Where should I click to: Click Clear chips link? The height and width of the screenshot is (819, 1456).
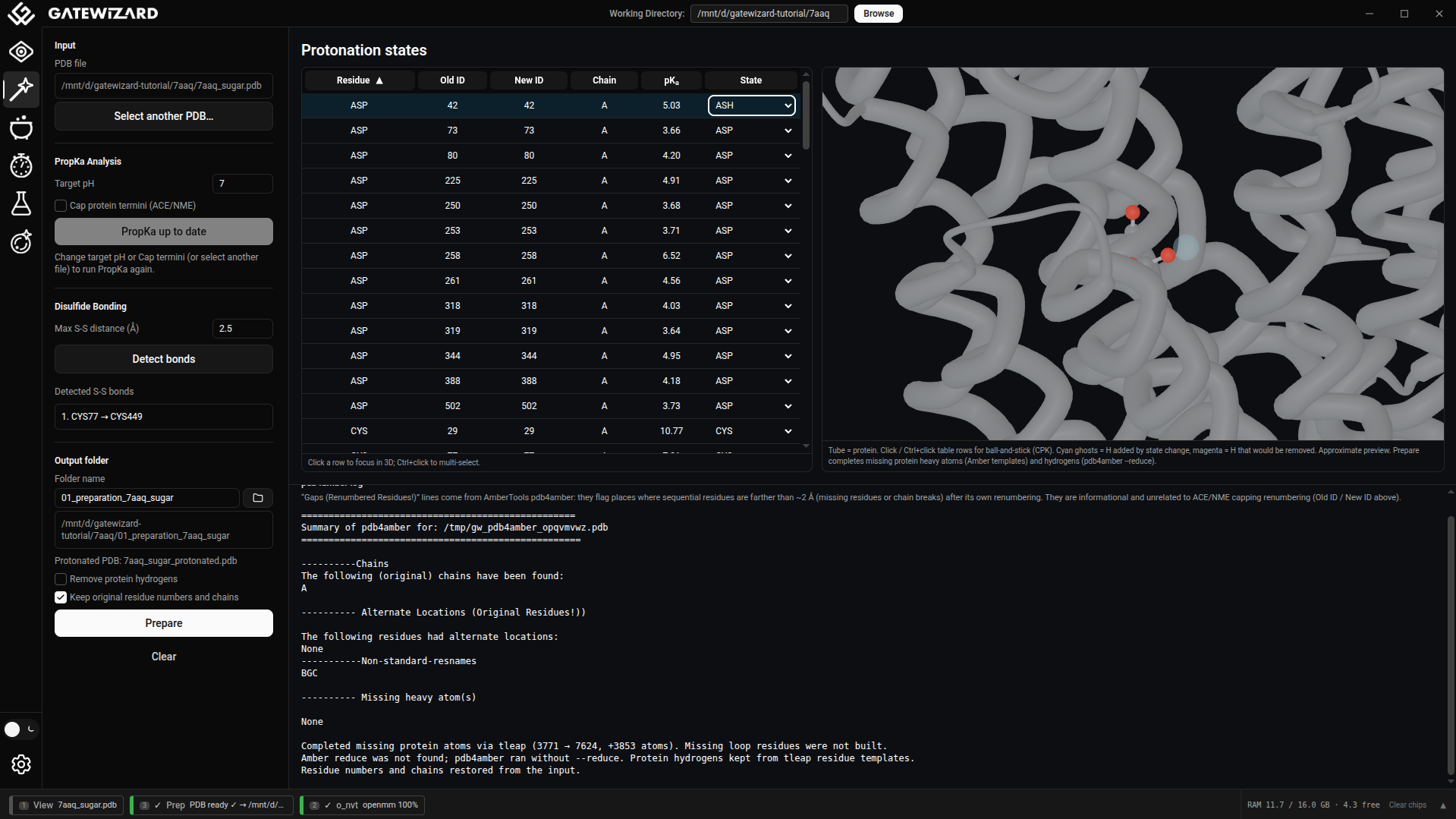[1407, 805]
